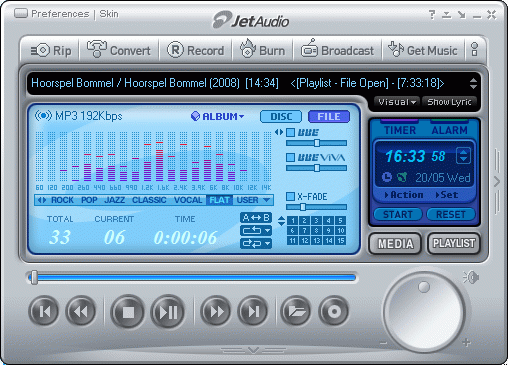Open the ALBUM dropdown menu

[218, 116]
